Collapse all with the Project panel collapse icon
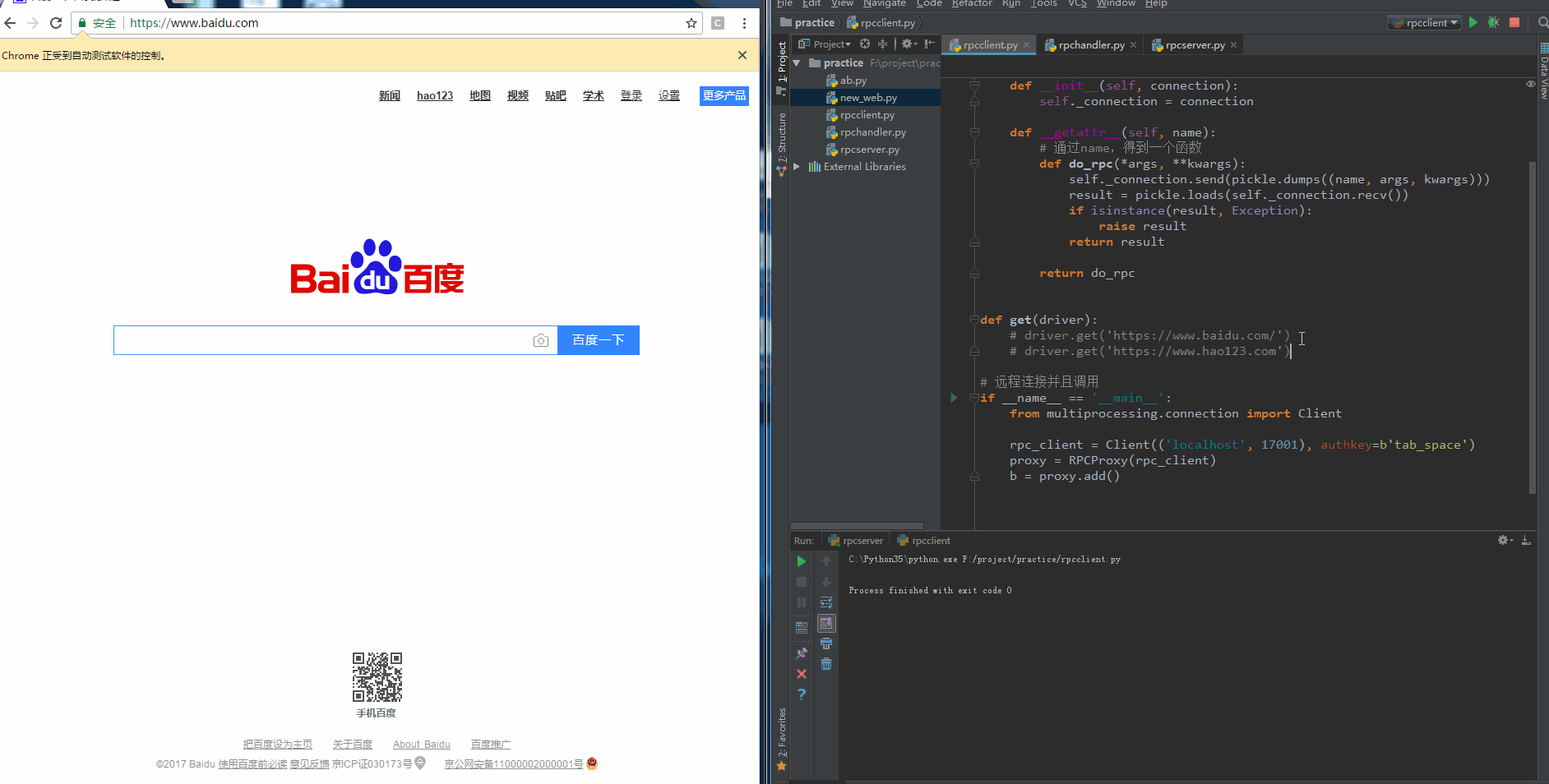 click(x=882, y=44)
